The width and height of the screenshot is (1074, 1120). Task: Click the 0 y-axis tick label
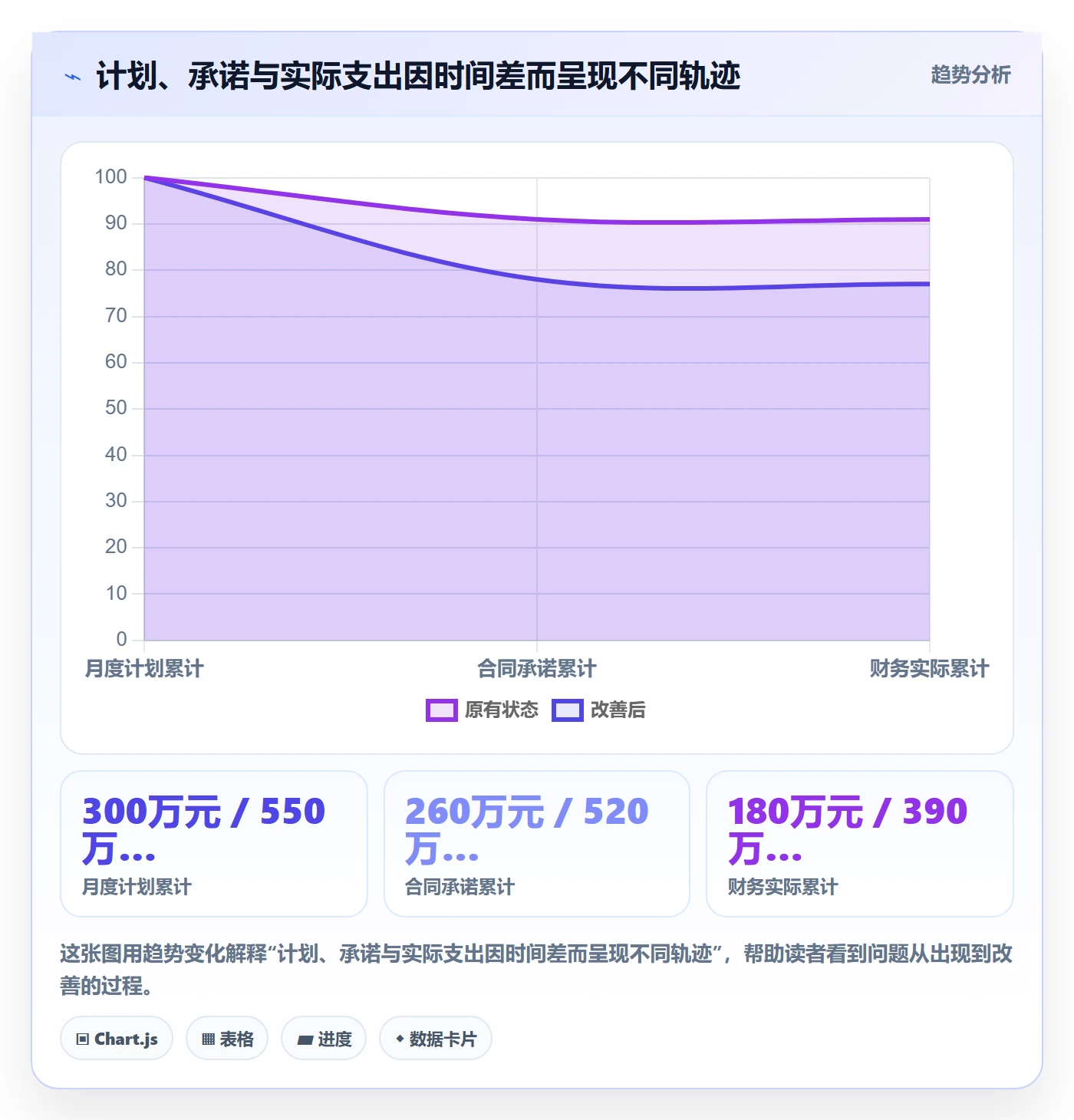(121, 640)
